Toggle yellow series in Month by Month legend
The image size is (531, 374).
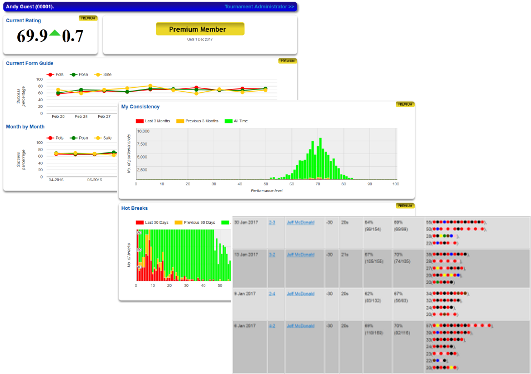[x=103, y=138]
